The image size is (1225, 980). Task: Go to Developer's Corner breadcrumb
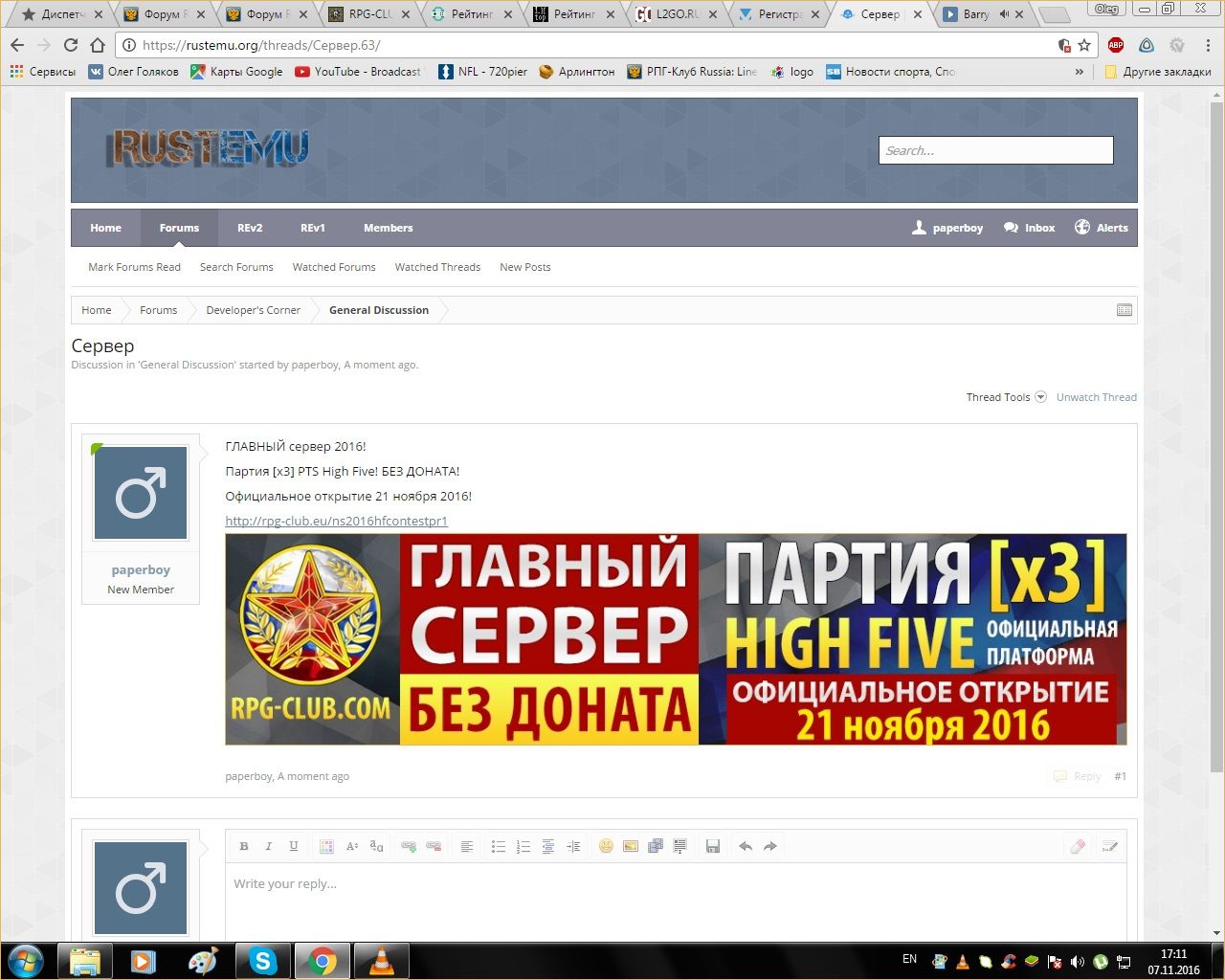tap(254, 310)
